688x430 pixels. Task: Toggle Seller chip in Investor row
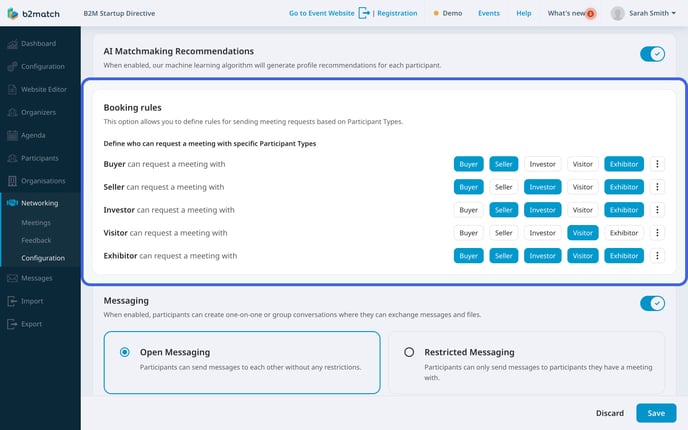click(503, 210)
